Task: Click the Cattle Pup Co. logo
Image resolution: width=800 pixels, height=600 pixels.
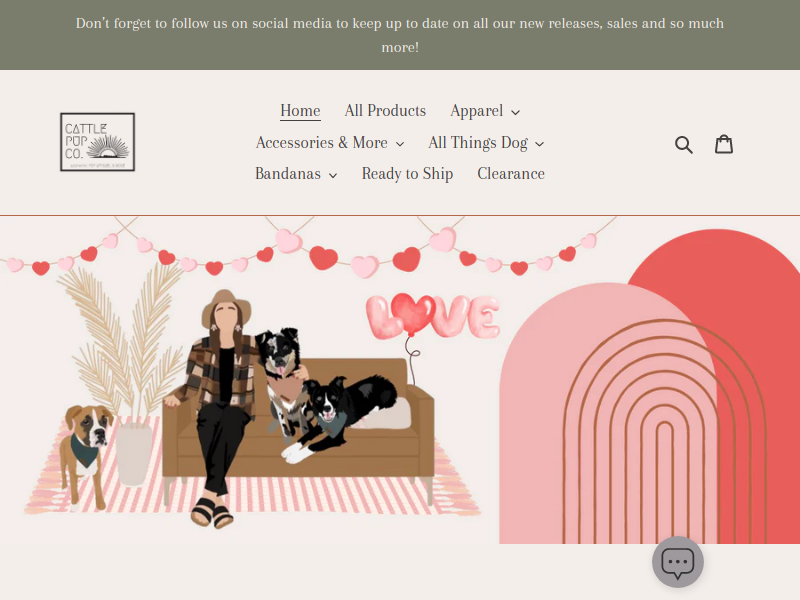Action: [97, 142]
